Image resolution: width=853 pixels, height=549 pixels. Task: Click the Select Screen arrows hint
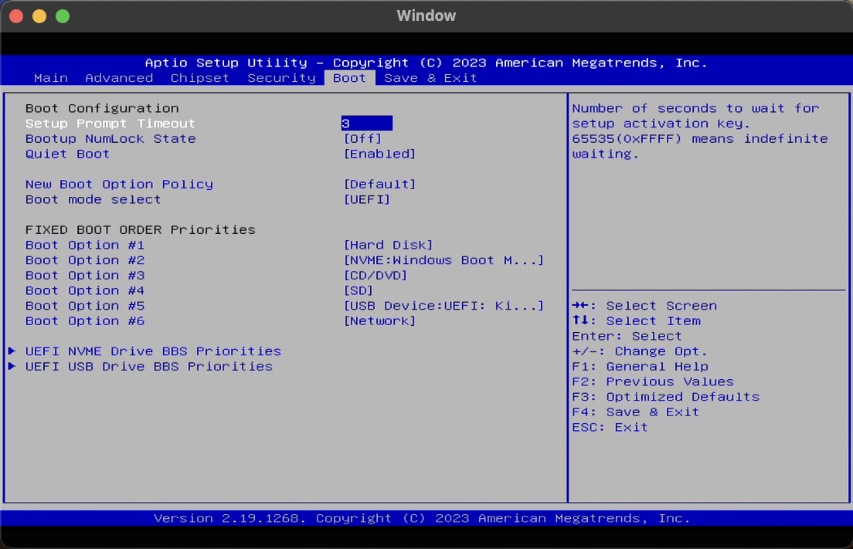pos(644,306)
